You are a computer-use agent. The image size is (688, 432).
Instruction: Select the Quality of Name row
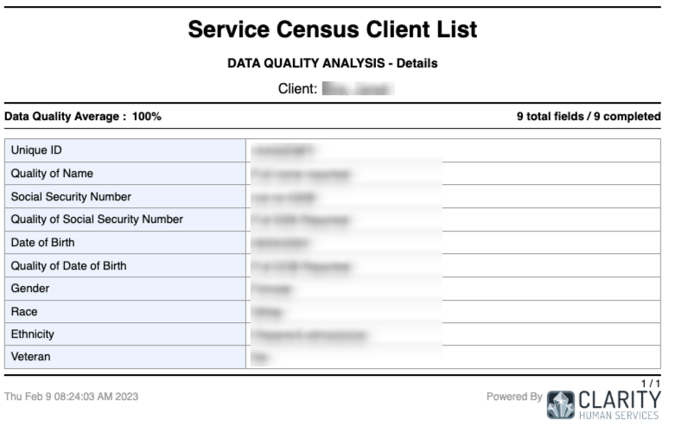point(332,173)
